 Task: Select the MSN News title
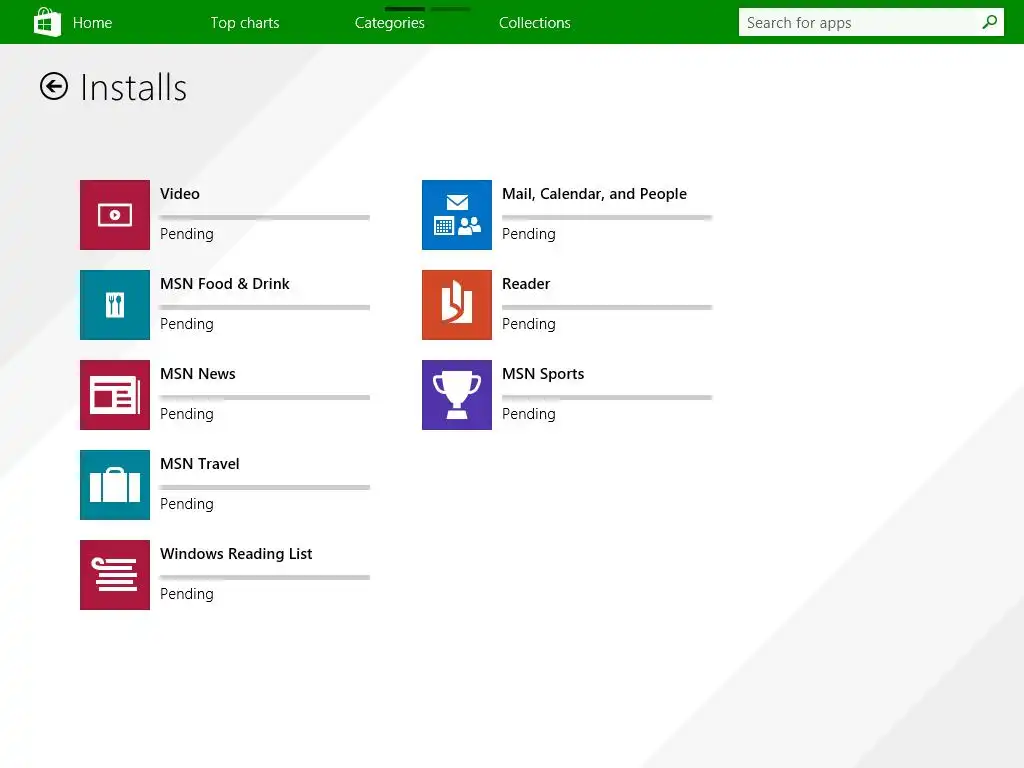(198, 374)
